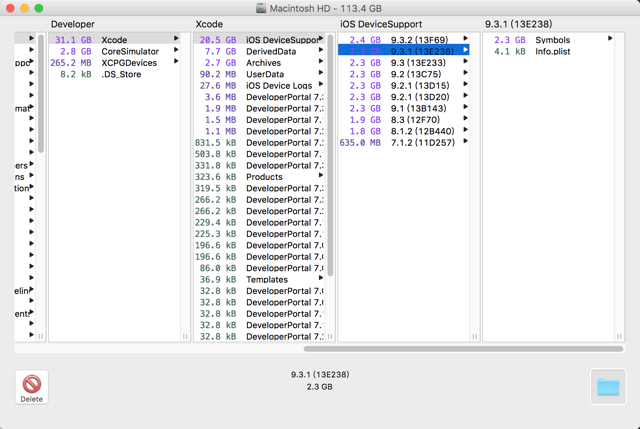Viewport: 640px width, 429px height.
Task: Expand the UserData folder arrow
Action: (321, 73)
